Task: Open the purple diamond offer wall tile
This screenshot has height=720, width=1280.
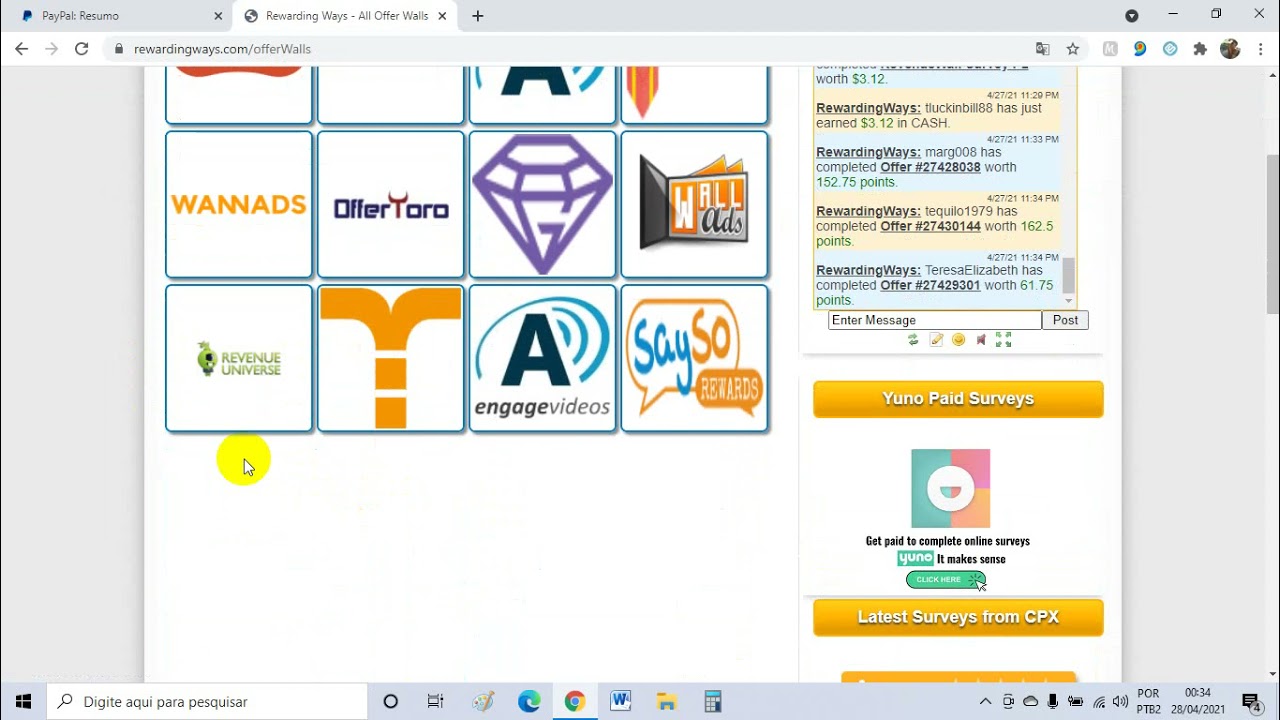Action: pos(543,204)
